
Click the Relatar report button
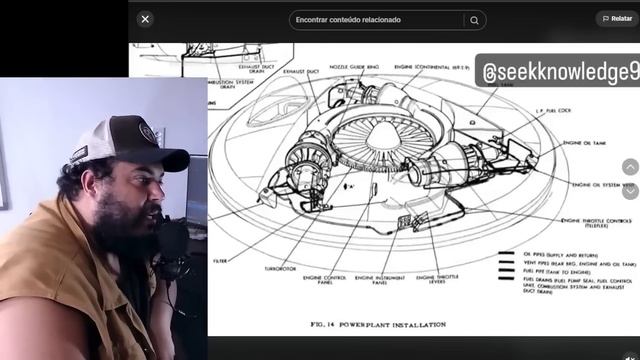[x=617, y=19]
